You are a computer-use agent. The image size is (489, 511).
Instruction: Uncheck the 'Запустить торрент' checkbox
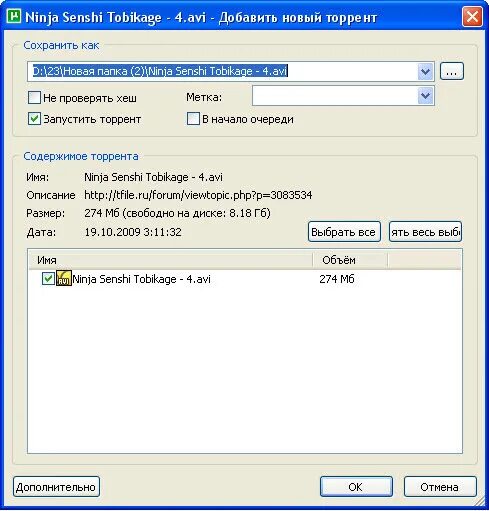[34, 119]
